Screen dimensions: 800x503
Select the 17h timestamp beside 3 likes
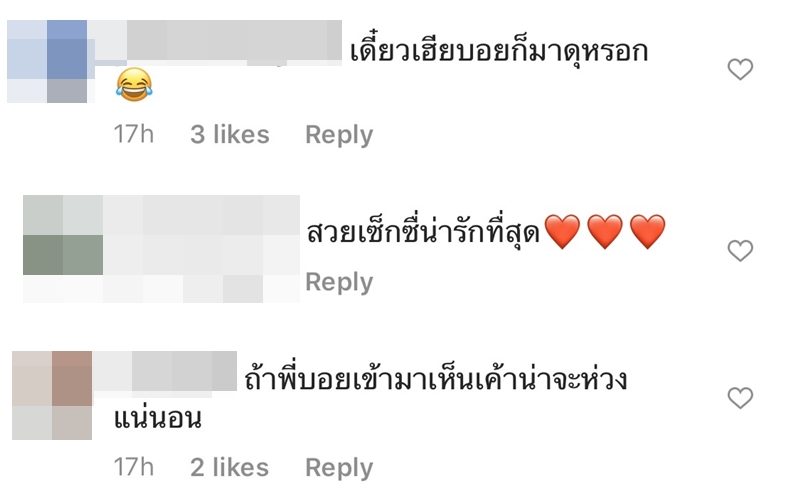click(134, 135)
